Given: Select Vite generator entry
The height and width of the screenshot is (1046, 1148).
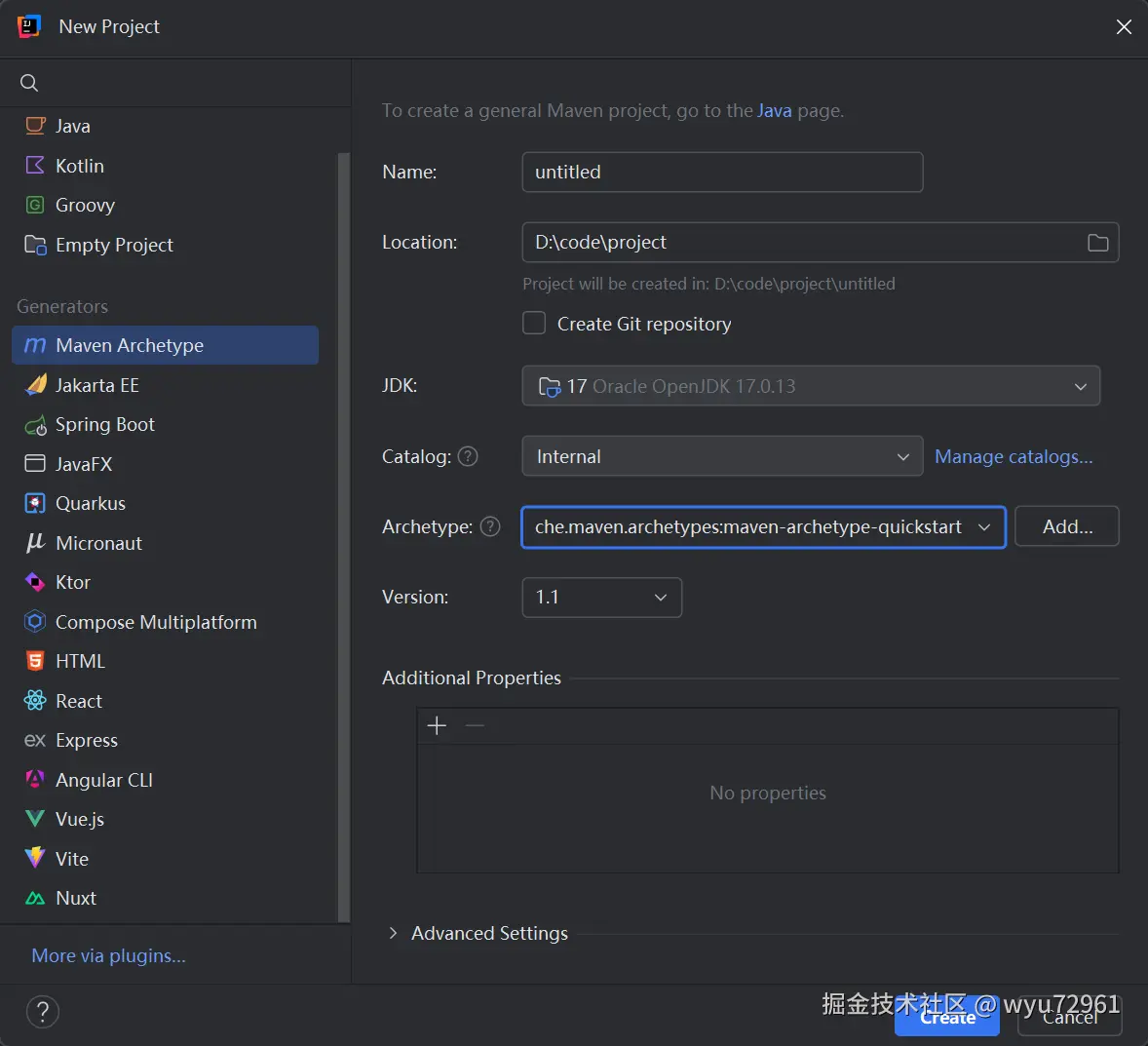Looking at the screenshot, I should 166,859.
